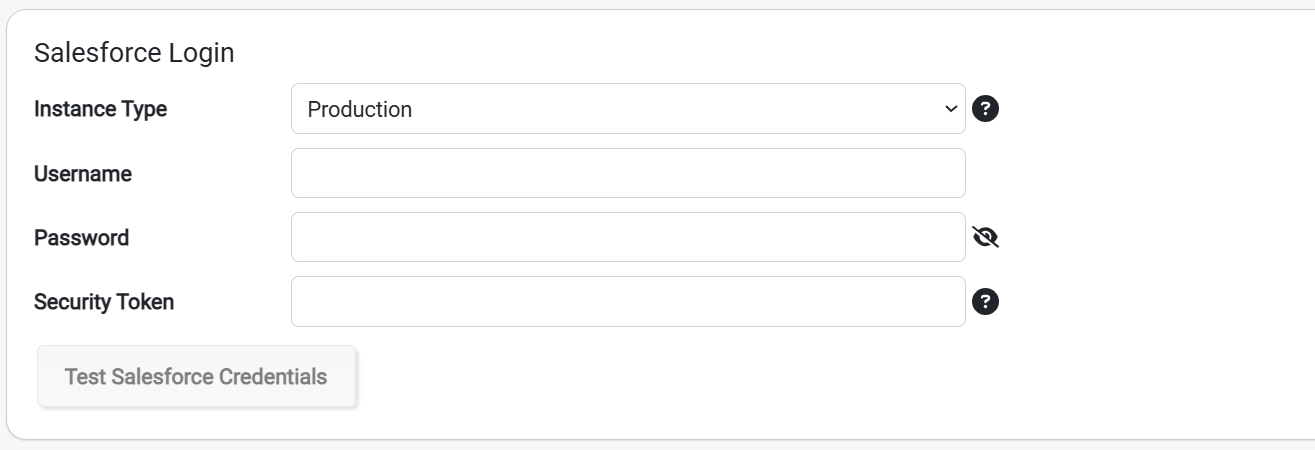Select the "Production" value in the dropdown
Image resolution: width=1315 pixels, height=450 pixels.
pos(360,110)
